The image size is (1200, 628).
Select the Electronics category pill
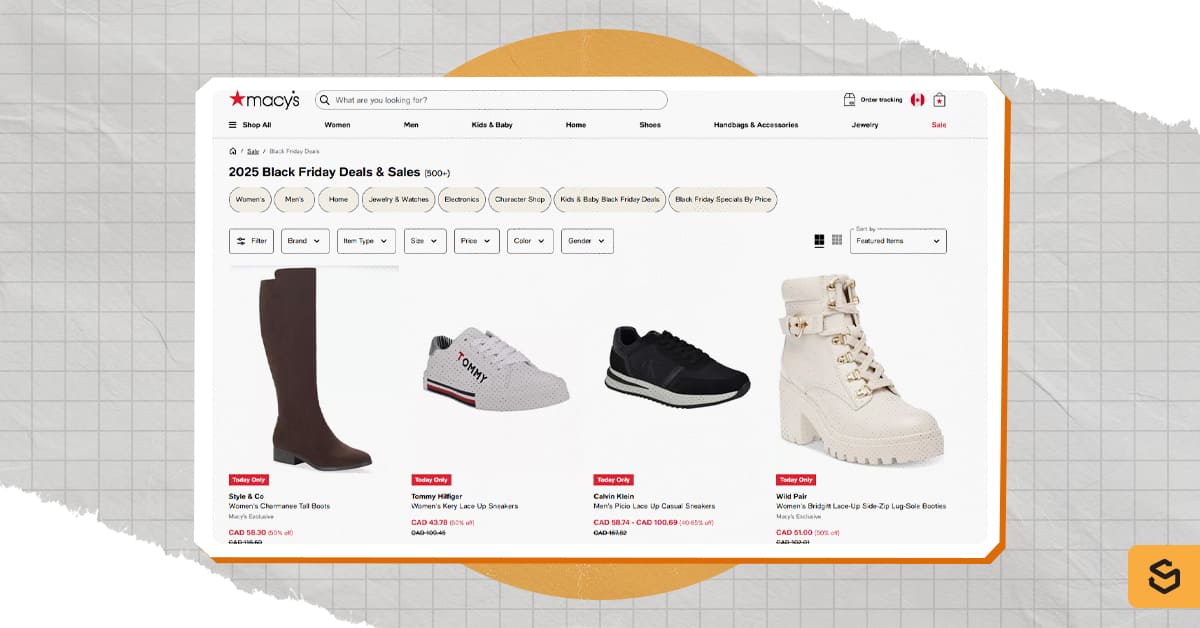[x=461, y=199]
